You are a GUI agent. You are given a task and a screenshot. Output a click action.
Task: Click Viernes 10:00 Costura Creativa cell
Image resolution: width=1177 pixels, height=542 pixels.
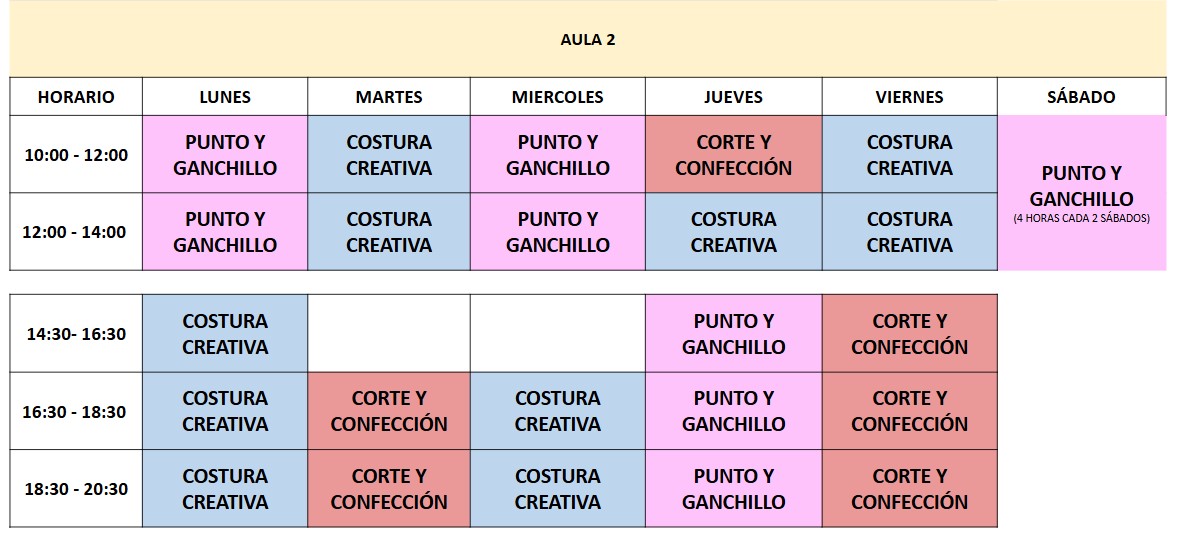pyautogui.click(x=909, y=155)
